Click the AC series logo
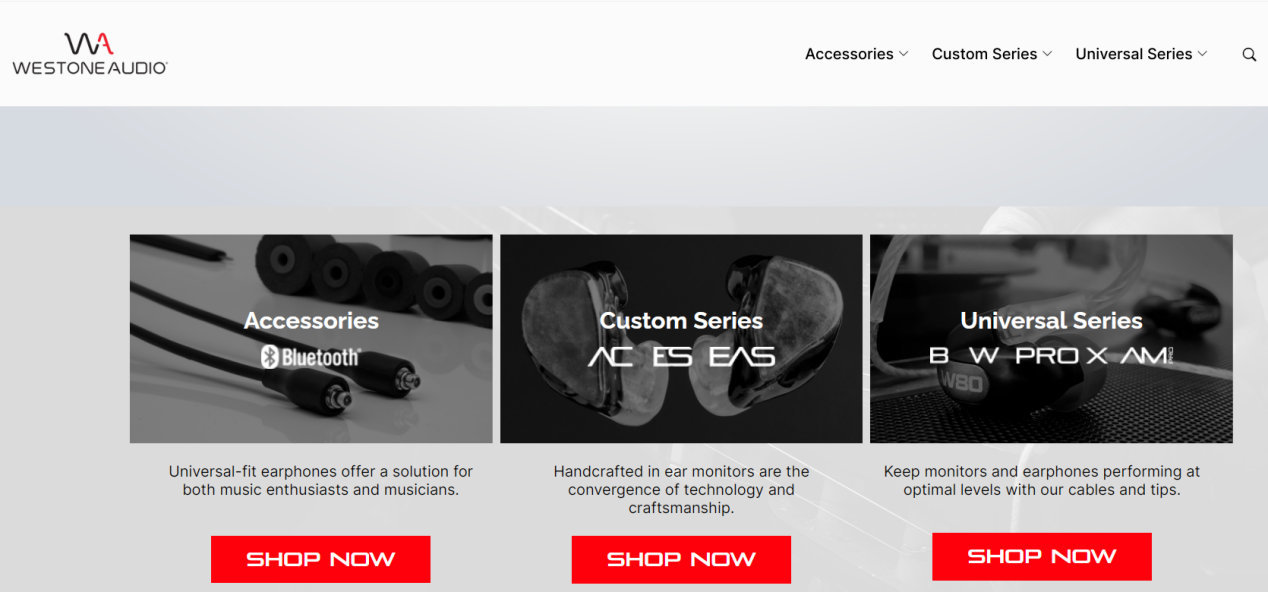 (610, 356)
